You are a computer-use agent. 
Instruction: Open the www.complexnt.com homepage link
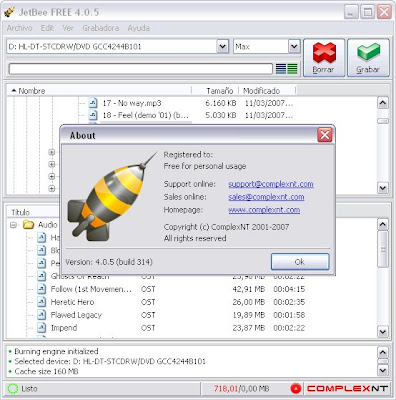[x=264, y=210]
